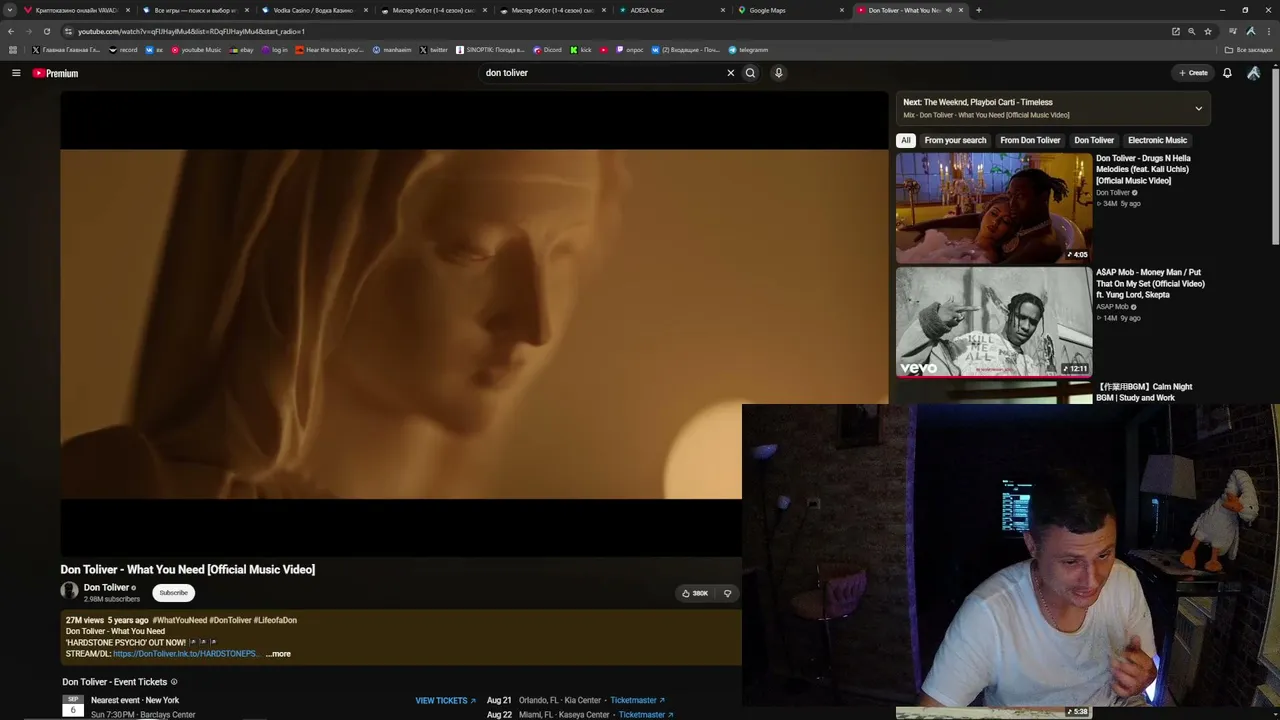Open the page zoom magnifier in address bar
Image resolution: width=1280 pixels, height=720 pixels.
click(x=1191, y=31)
